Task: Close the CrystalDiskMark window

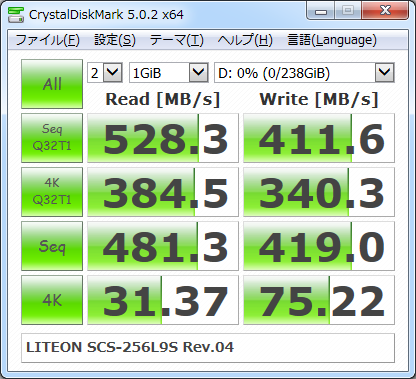Action: (385, 11)
